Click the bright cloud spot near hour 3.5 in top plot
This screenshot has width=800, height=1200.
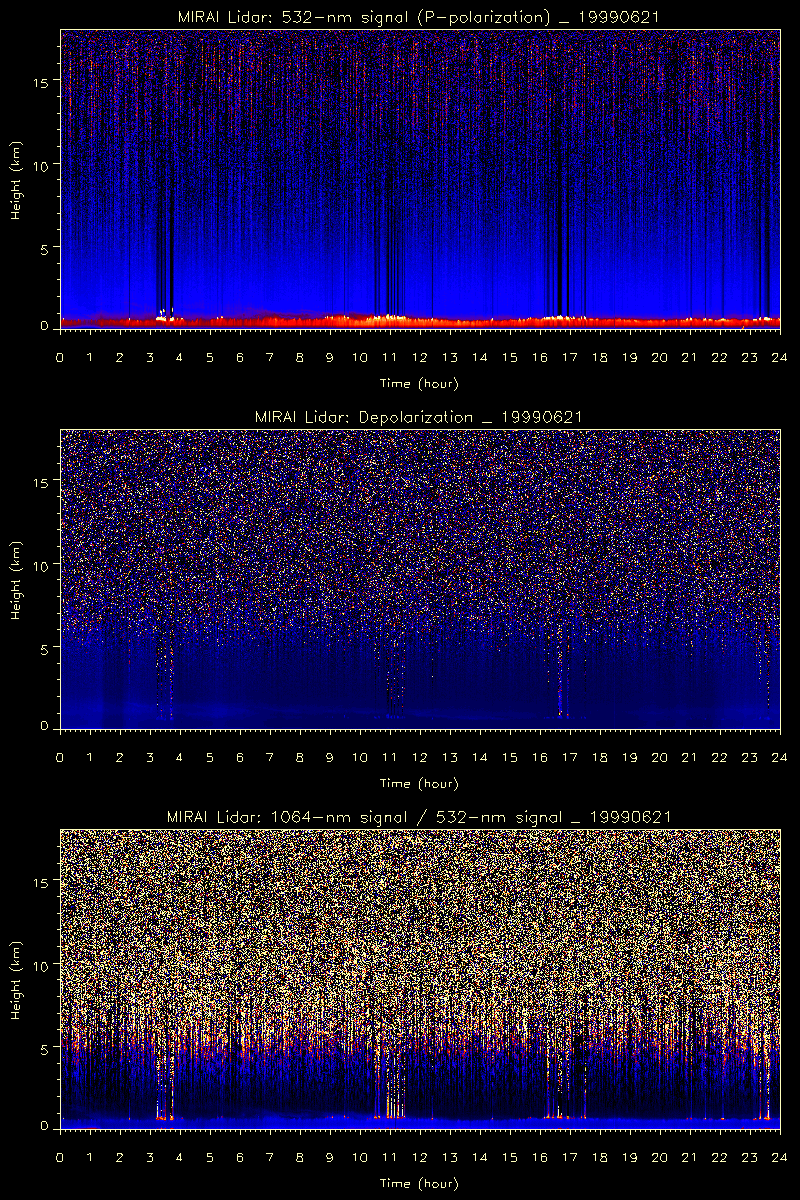(x=162, y=315)
